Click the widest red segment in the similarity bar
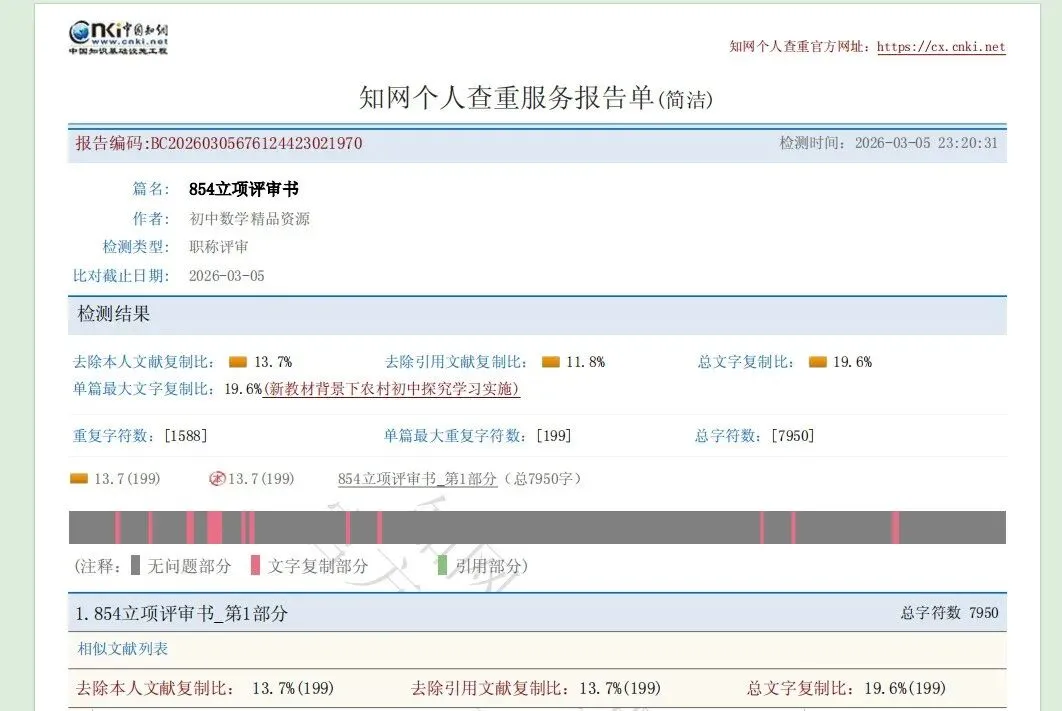1062x711 pixels. click(214, 527)
